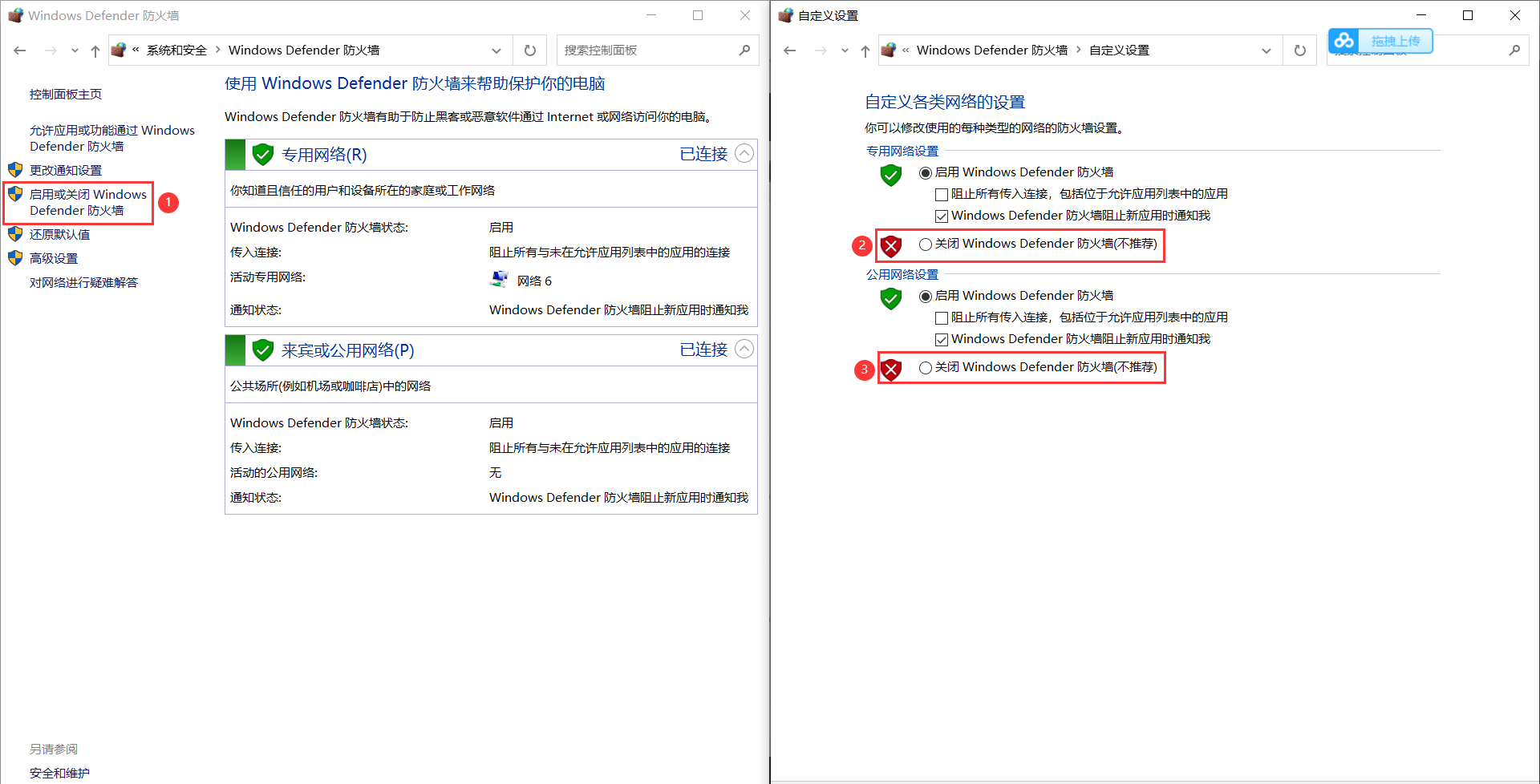Image resolution: width=1540 pixels, height=784 pixels.
Task: Check 阻止所有传入连接 under 公用网络设置
Action: coord(942,318)
